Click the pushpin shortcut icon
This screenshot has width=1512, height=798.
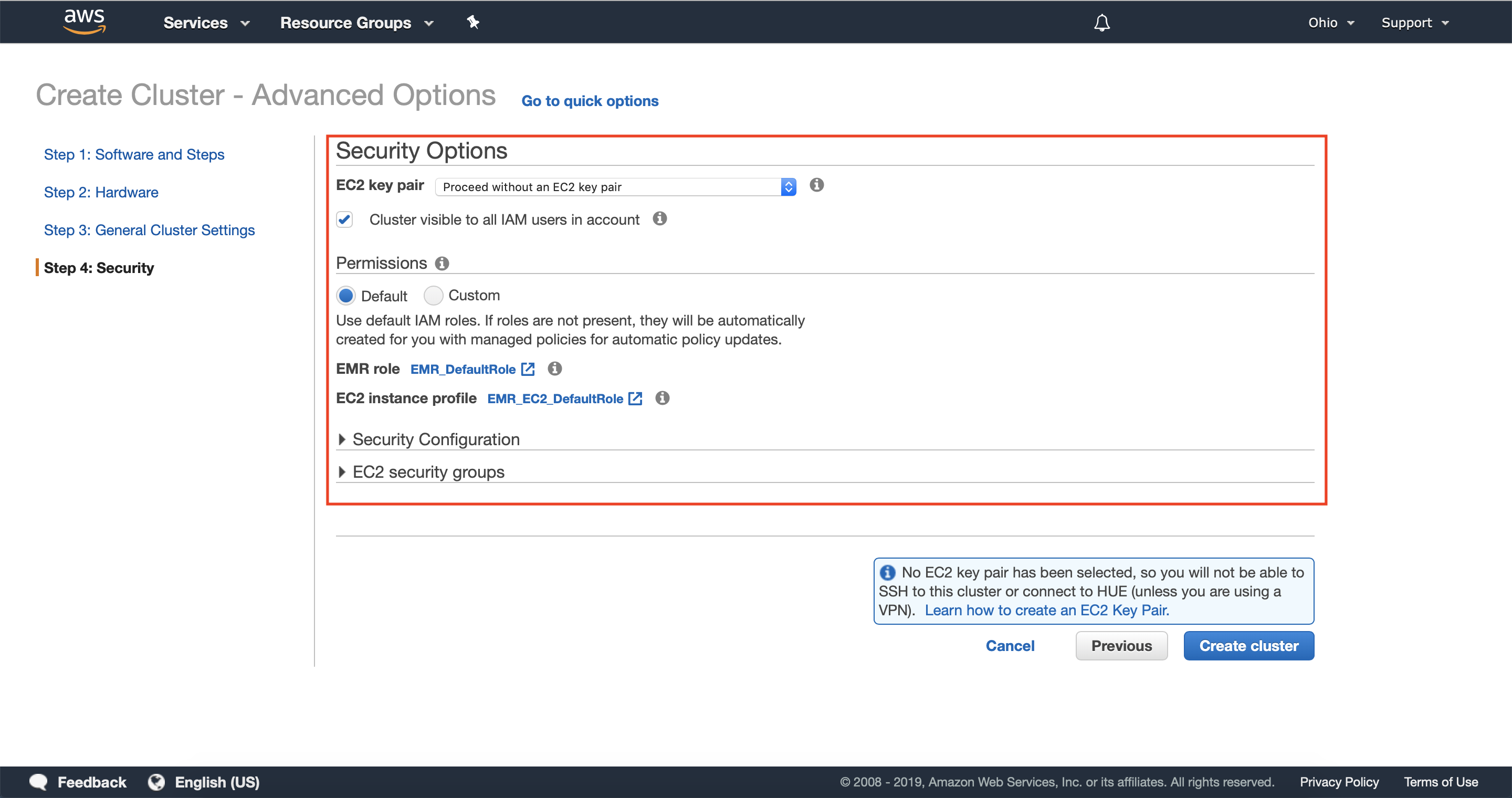tap(473, 22)
